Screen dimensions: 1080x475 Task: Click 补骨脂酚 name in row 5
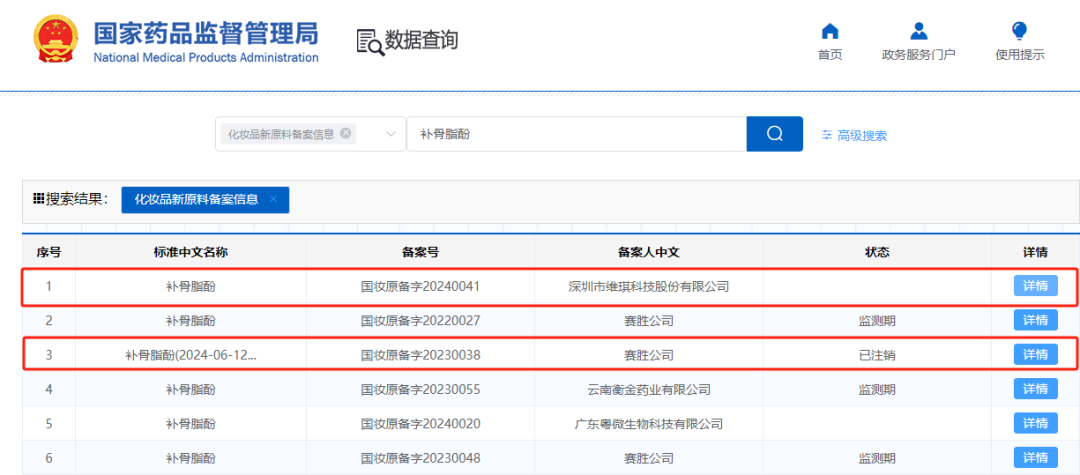(191, 423)
